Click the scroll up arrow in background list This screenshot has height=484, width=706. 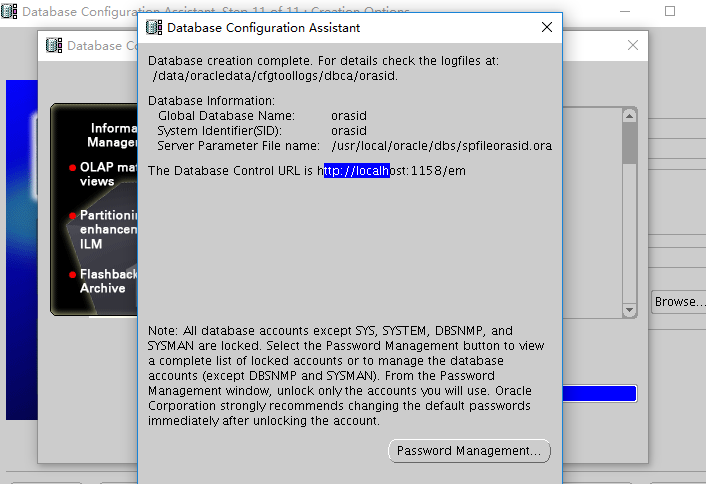click(x=629, y=116)
